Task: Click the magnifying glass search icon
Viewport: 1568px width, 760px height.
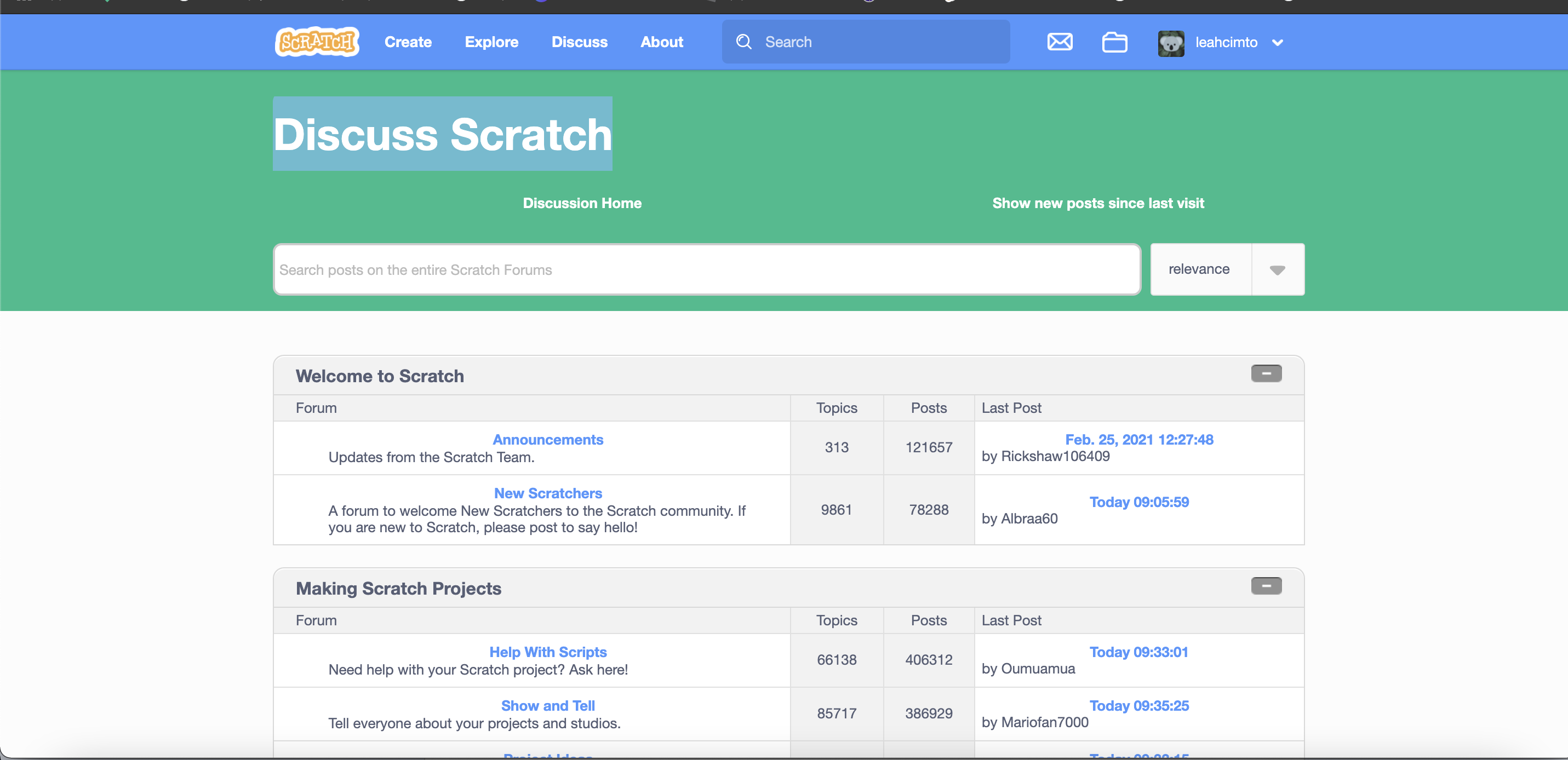Action: click(x=744, y=42)
